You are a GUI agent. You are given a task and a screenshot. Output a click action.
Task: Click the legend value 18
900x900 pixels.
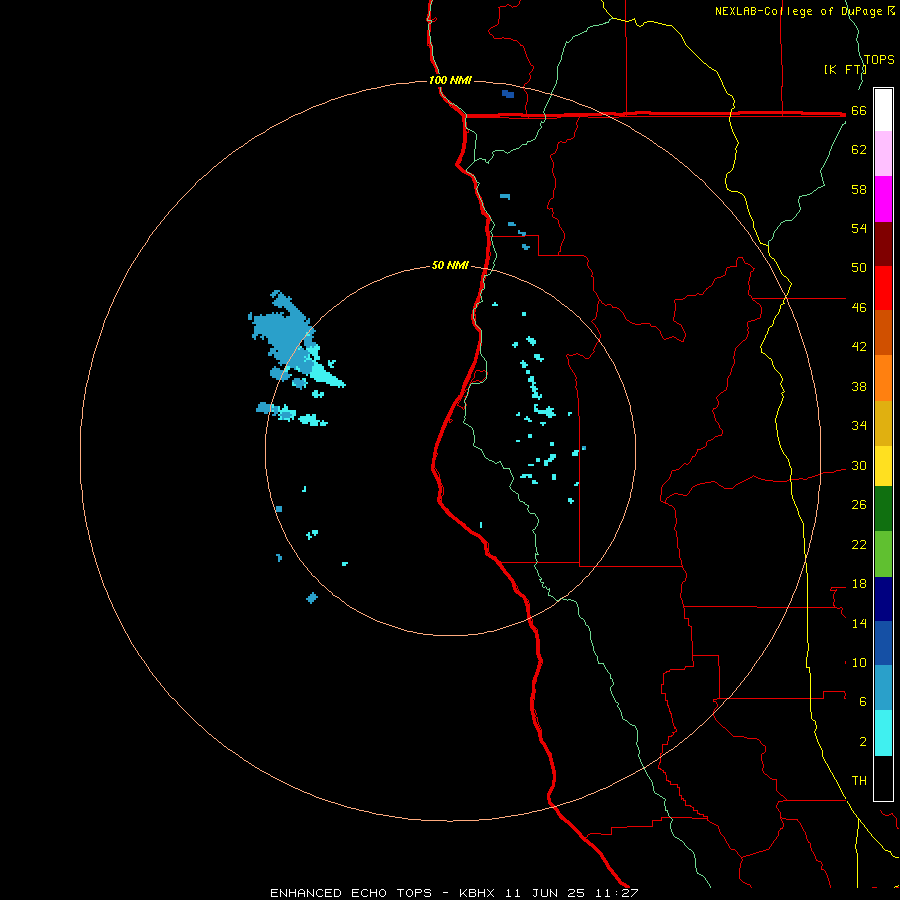(859, 584)
